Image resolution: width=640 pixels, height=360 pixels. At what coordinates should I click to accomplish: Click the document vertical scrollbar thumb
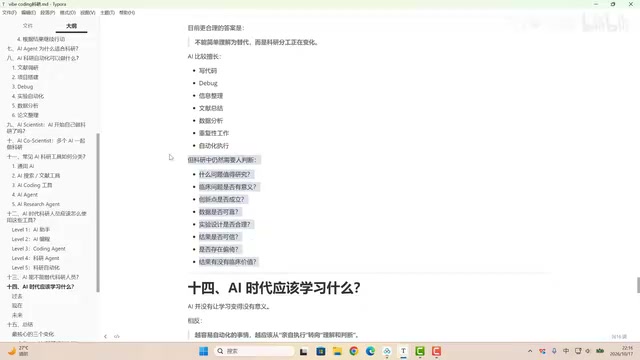click(638, 285)
